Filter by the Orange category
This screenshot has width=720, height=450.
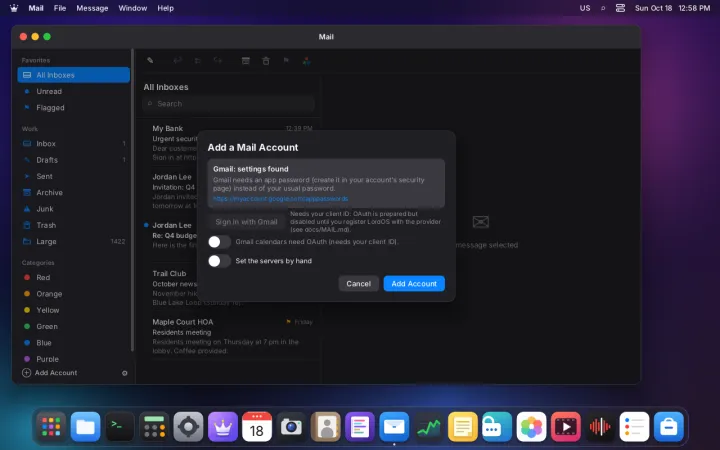[x=73, y=294]
